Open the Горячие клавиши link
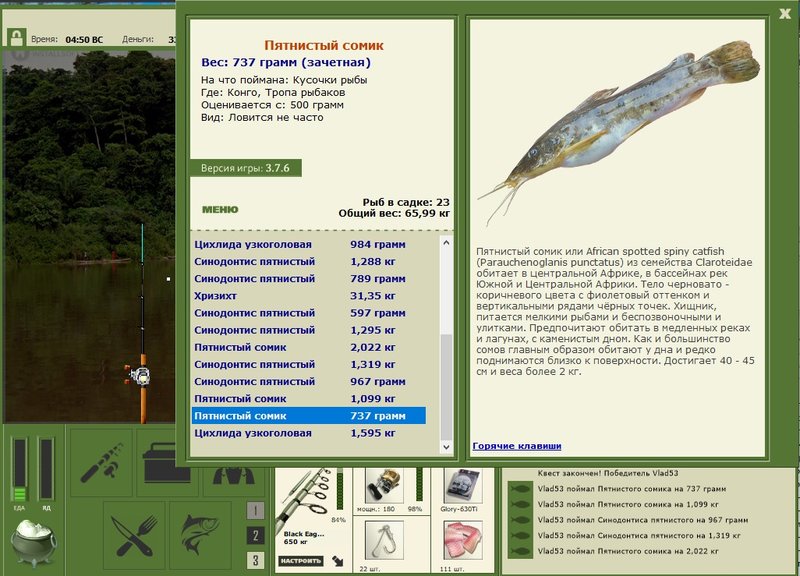800x576 pixels. (517, 446)
